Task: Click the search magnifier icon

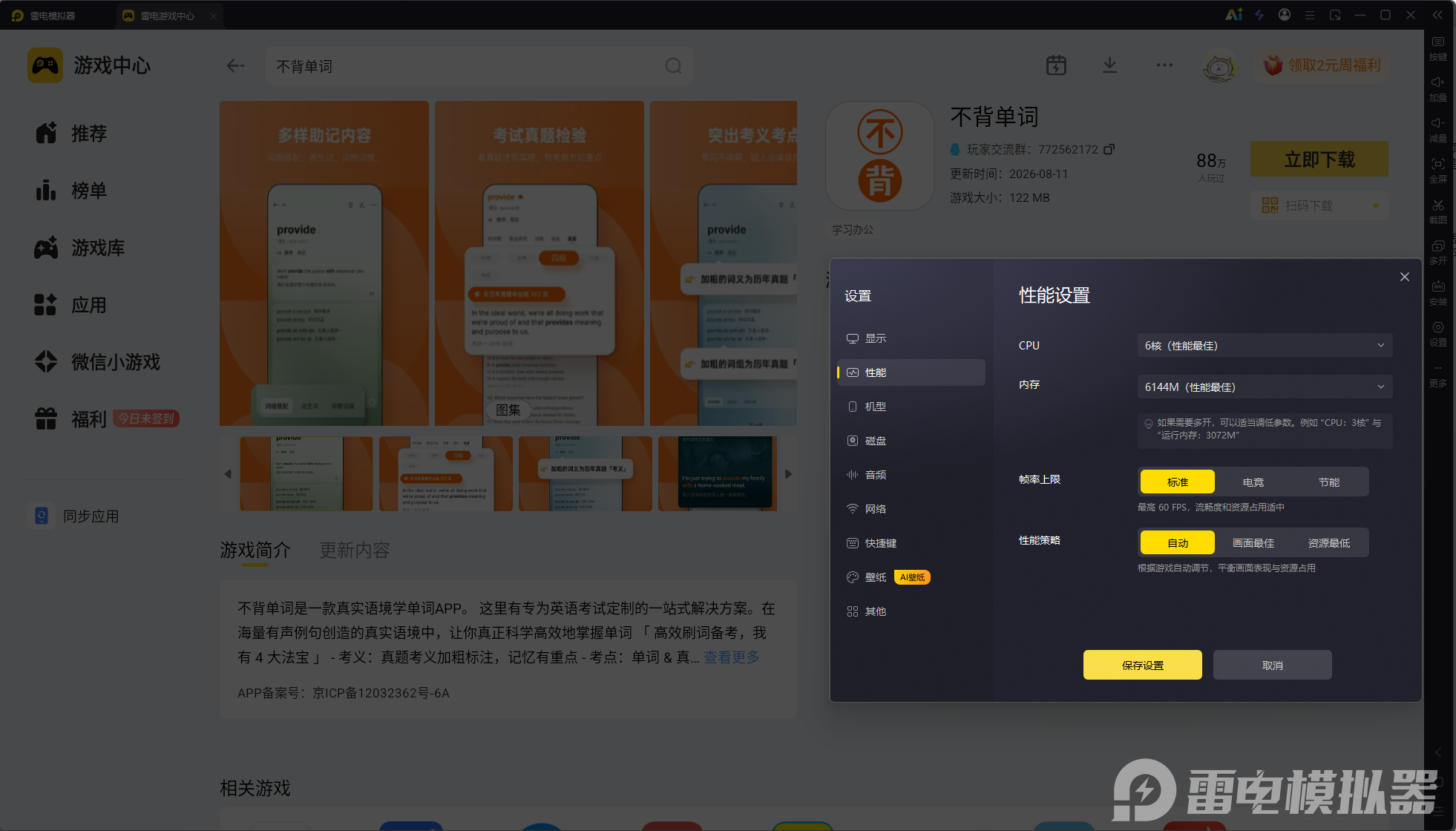Action: [673, 66]
